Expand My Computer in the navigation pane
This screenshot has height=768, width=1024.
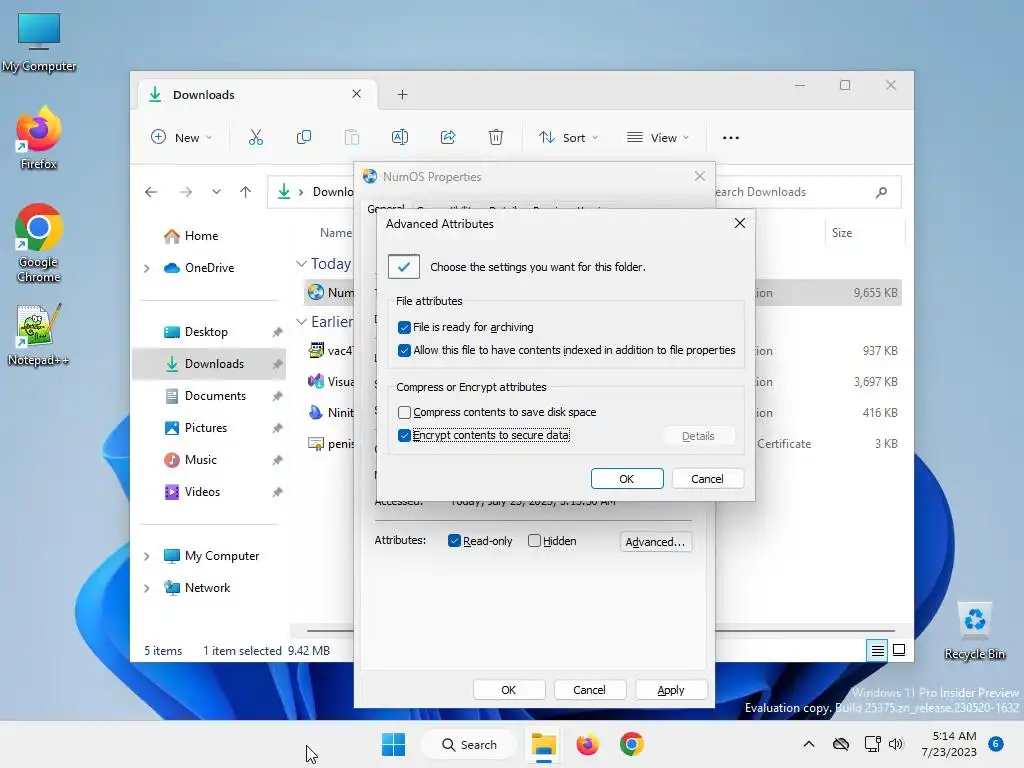point(147,556)
